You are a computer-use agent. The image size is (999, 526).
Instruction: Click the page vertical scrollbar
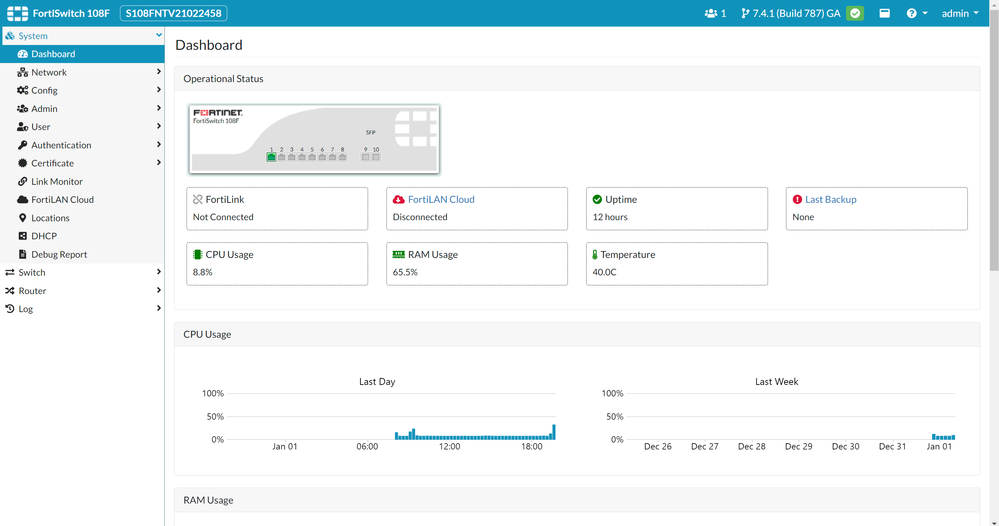(x=993, y=150)
